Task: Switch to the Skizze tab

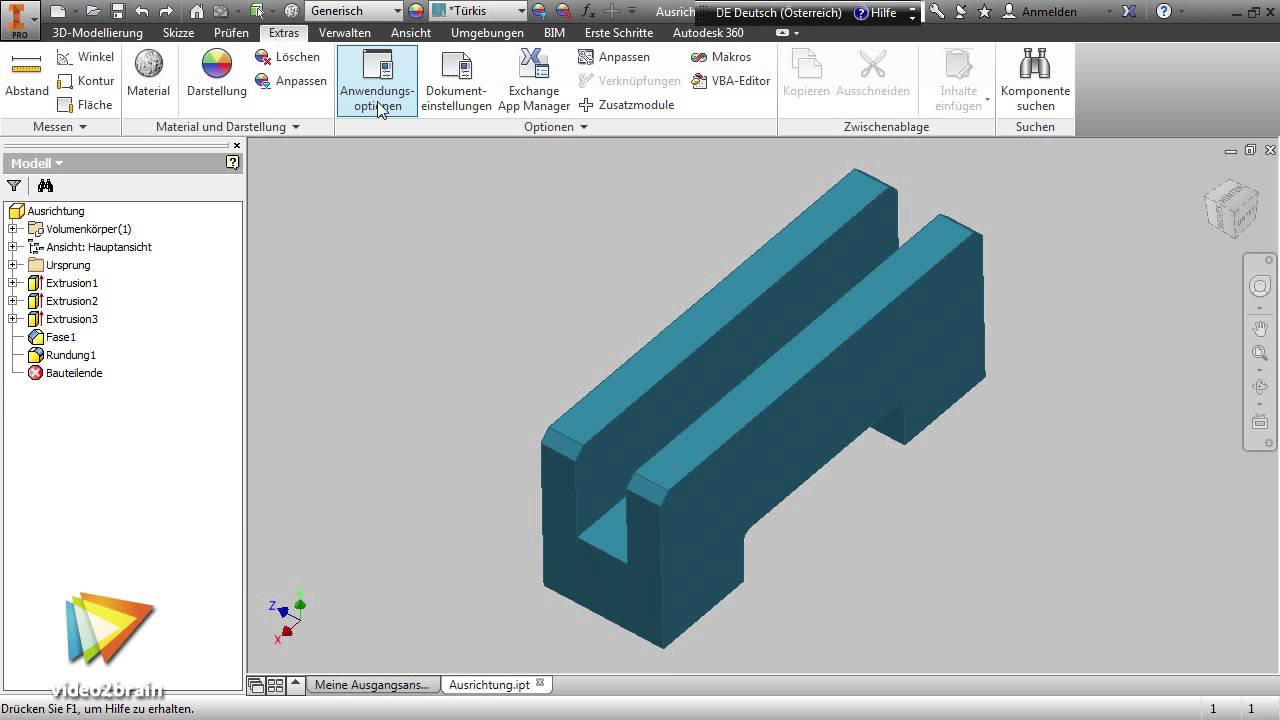Action: tap(179, 33)
